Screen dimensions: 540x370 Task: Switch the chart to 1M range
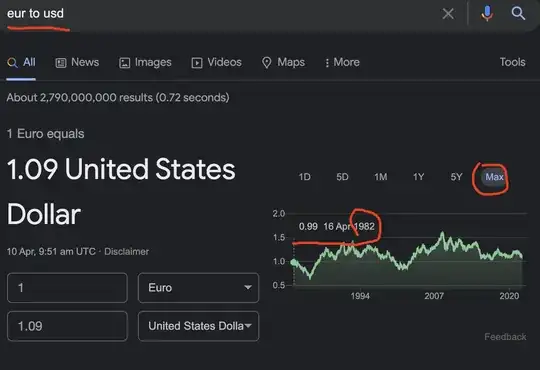pos(381,177)
